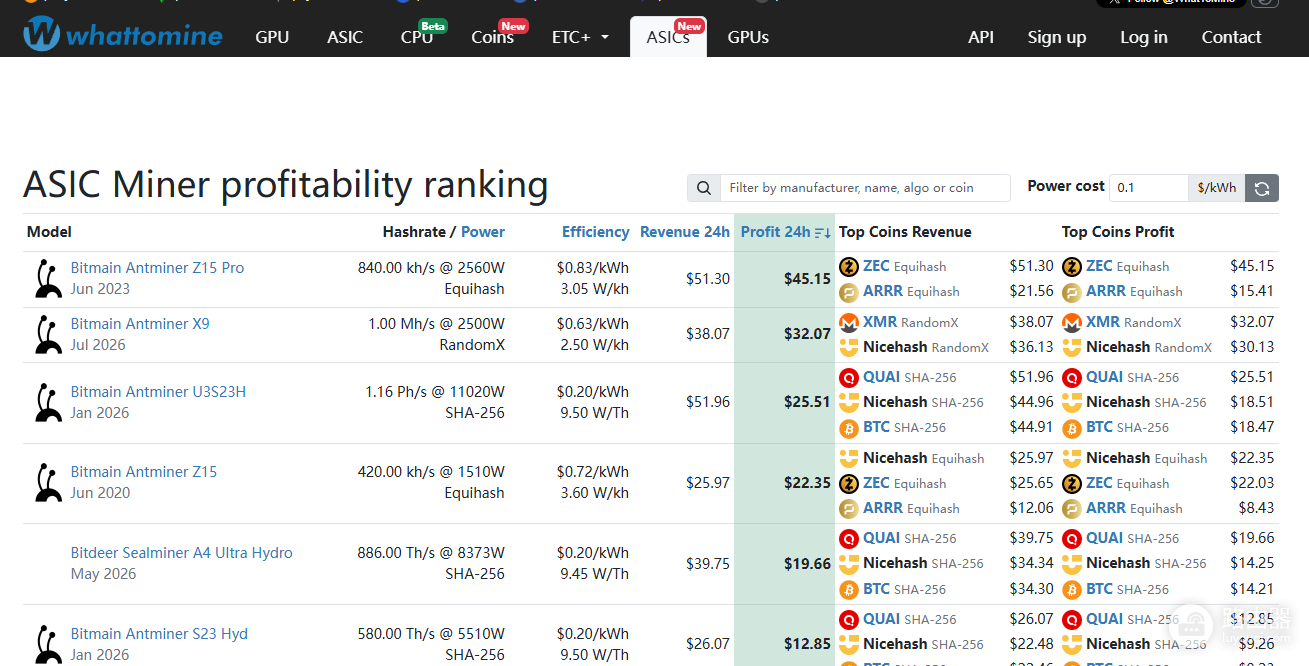1309x666 pixels.
Task: Open the CPU Beta section
Action: click(417, 37)
